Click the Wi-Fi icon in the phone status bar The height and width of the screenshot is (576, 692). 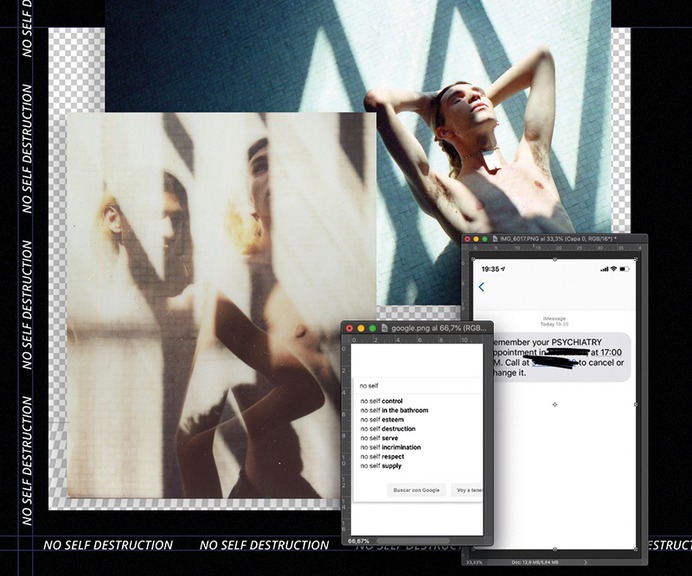[x=613, y=269]
